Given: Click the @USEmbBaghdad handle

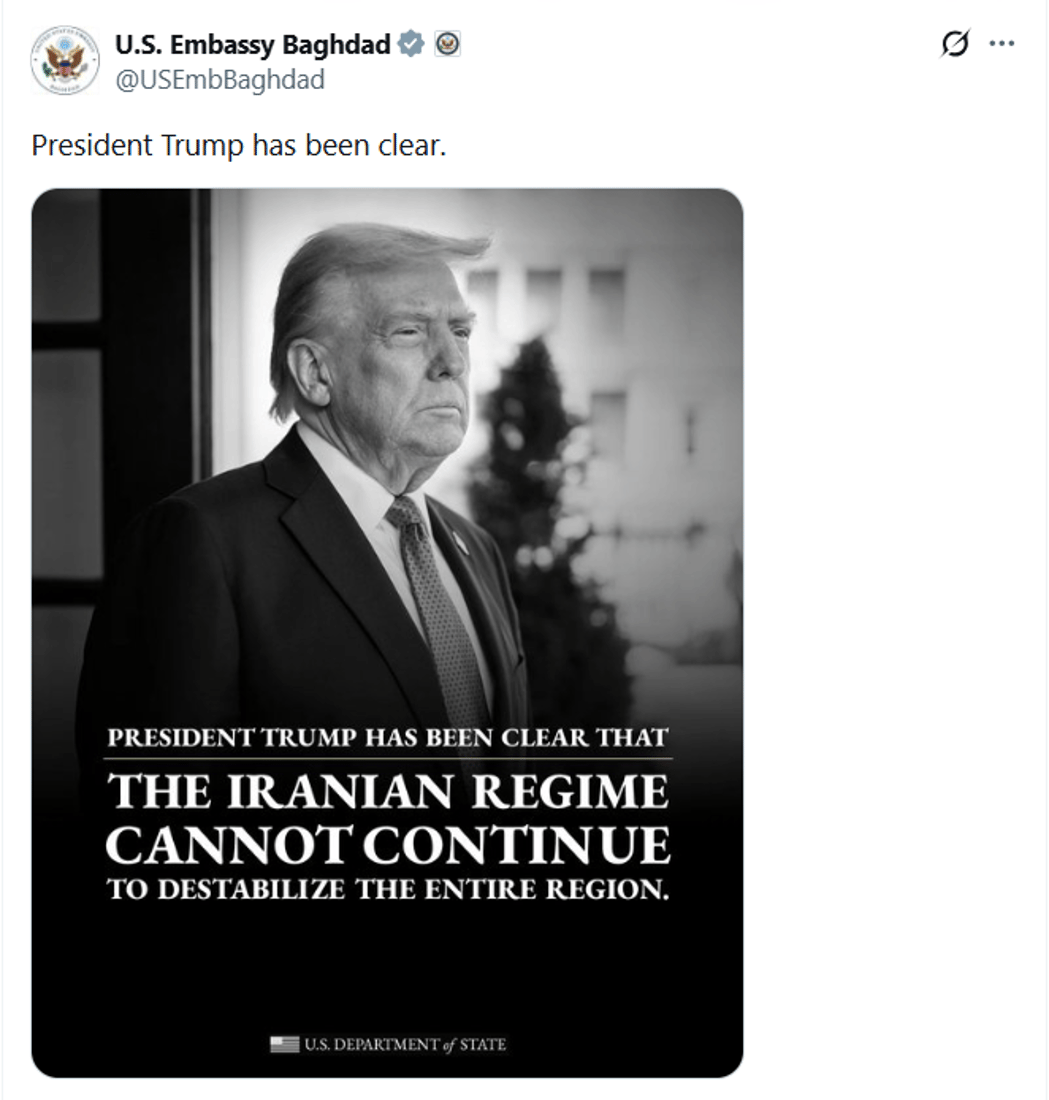Looking at the screenshot, I should click(220, 80).
